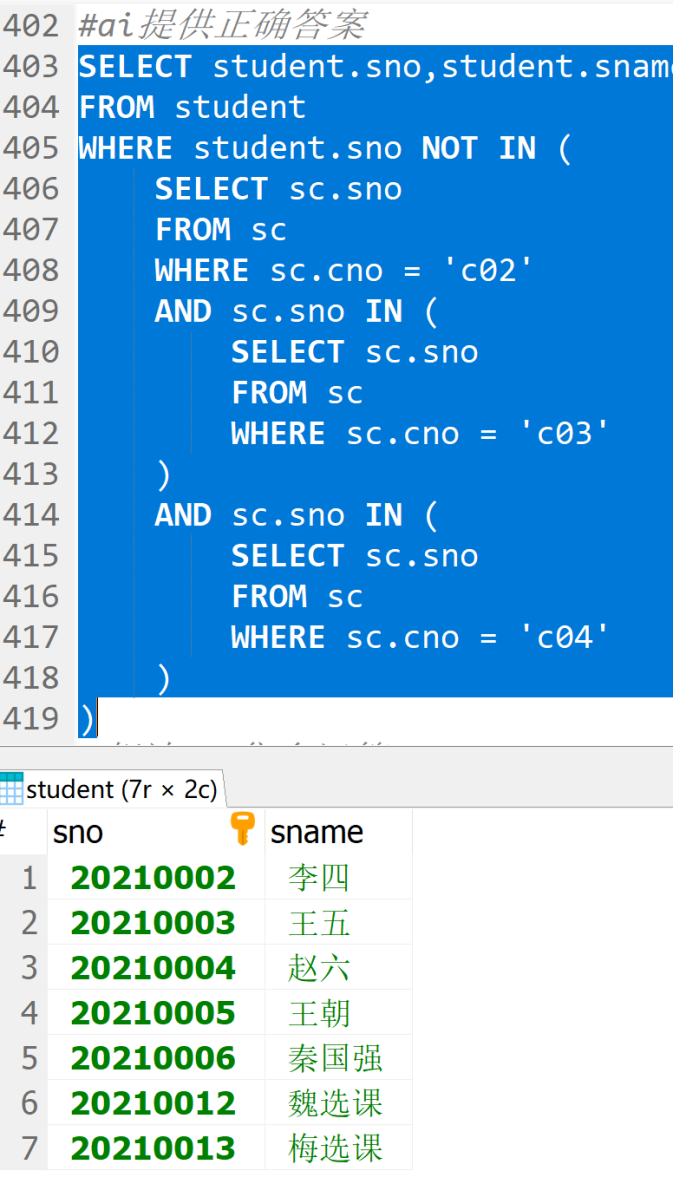Select cell 20210013

[x=156, y=1148]
